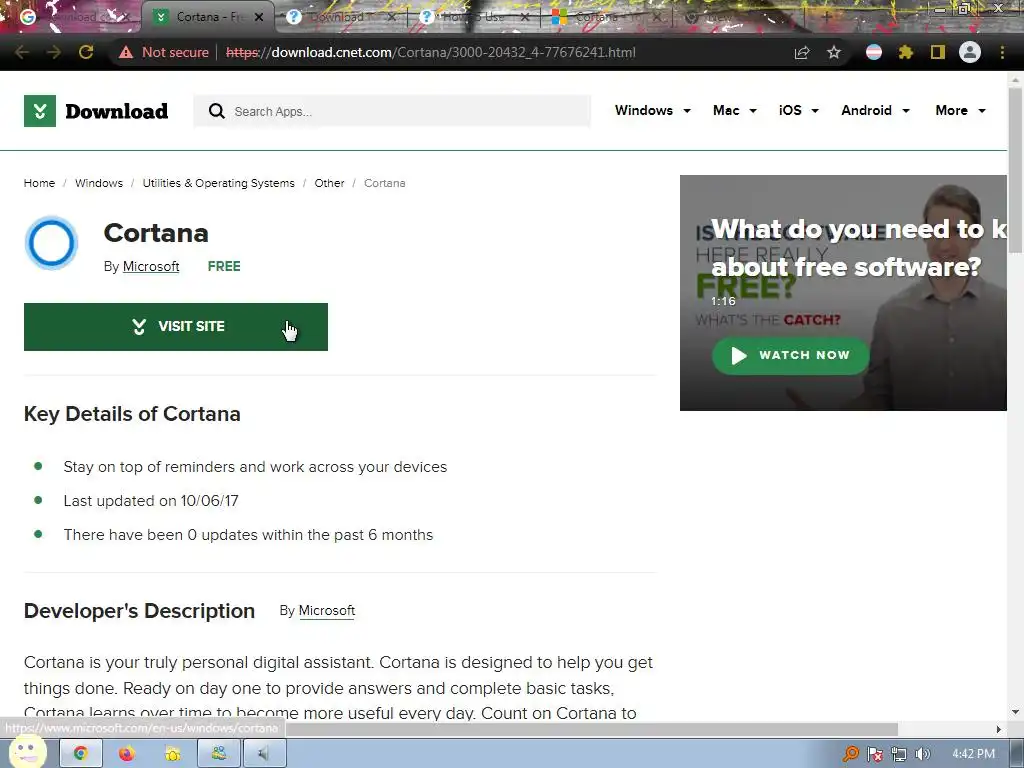Open Utilities & Operating Systems breadcrumb

pos(219,183)
